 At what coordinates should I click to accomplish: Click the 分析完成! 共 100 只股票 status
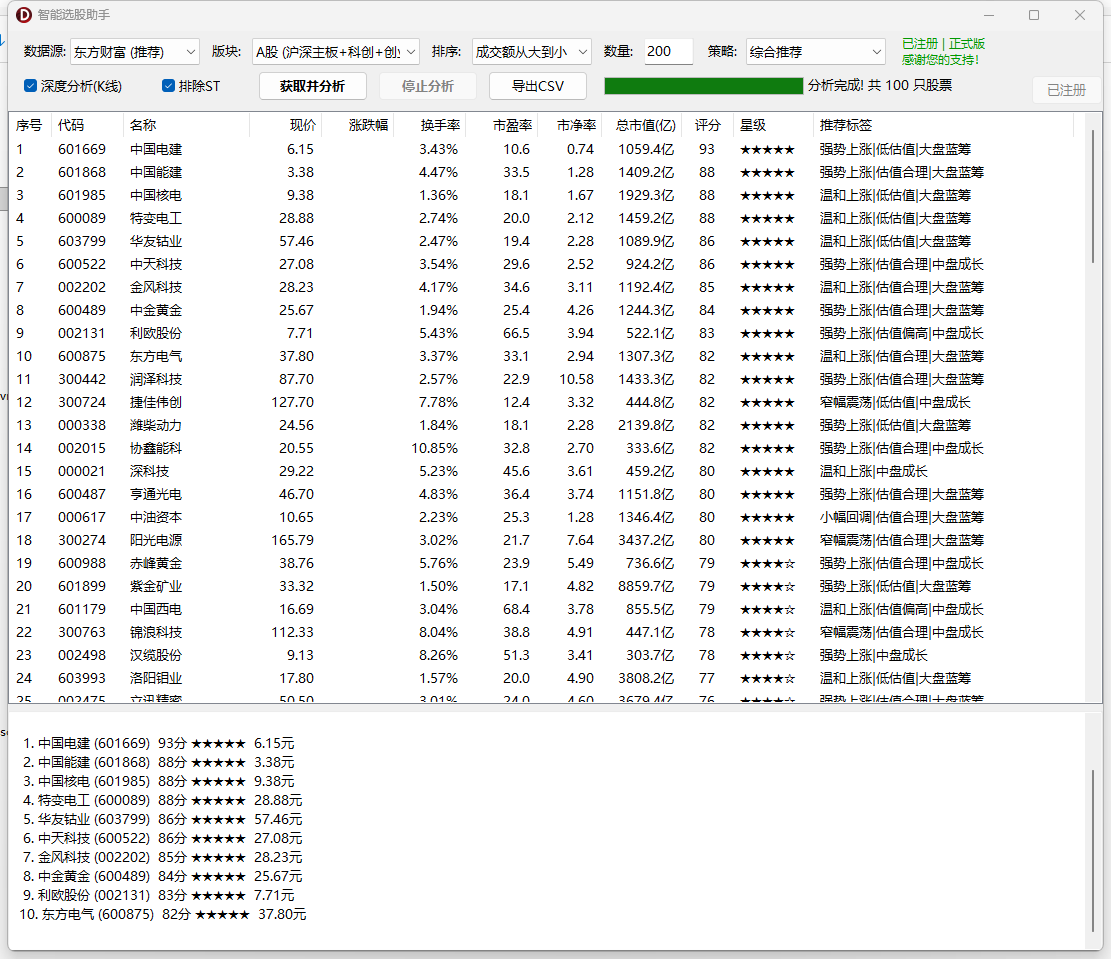(x=879, y=86)
